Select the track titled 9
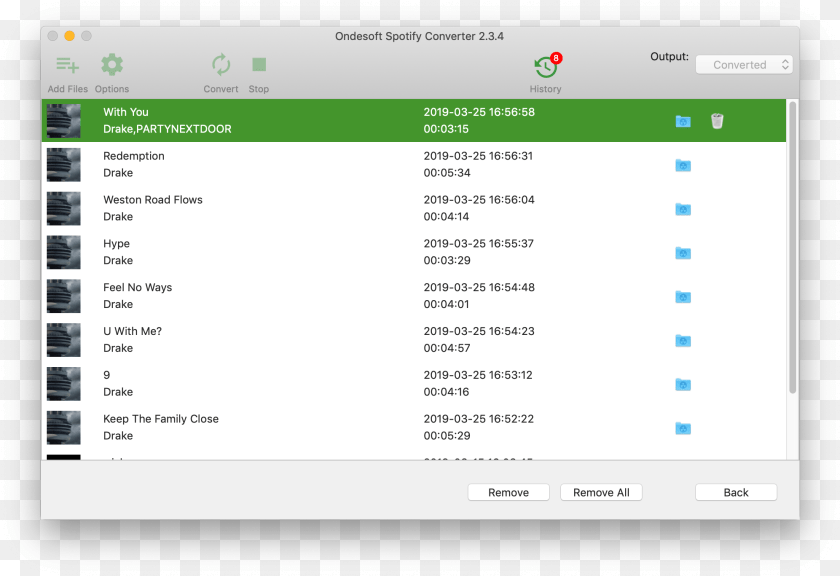Viewport: 840px width, 576px height. [x=107, y=375]
